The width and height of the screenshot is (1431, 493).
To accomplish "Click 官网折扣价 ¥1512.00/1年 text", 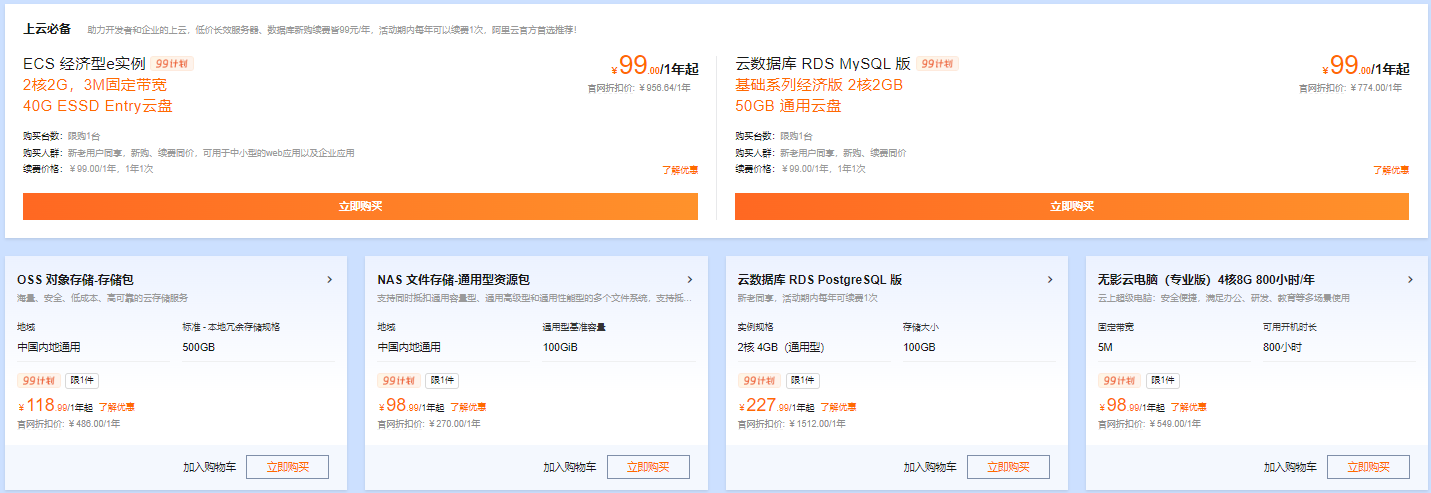I will tap(791, 424).
